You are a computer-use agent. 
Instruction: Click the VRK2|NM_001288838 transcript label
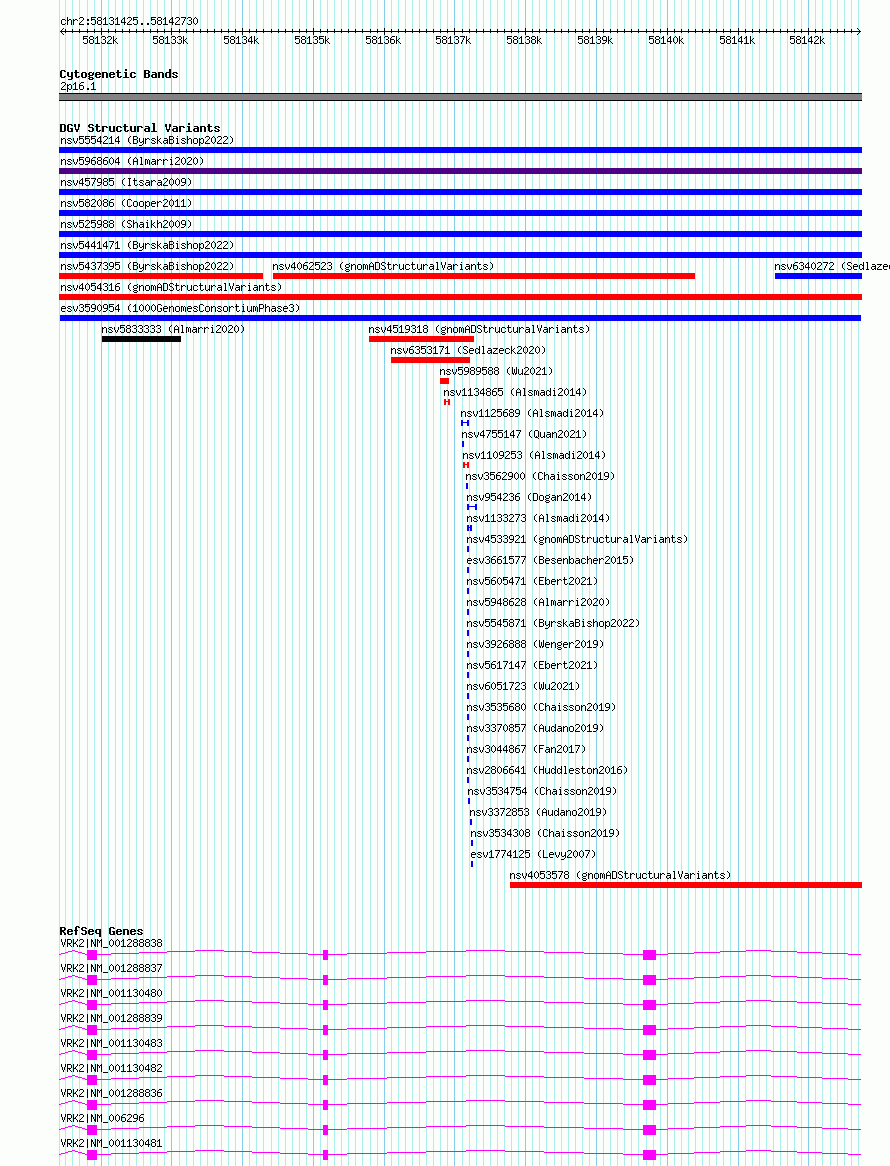[112, 943]
